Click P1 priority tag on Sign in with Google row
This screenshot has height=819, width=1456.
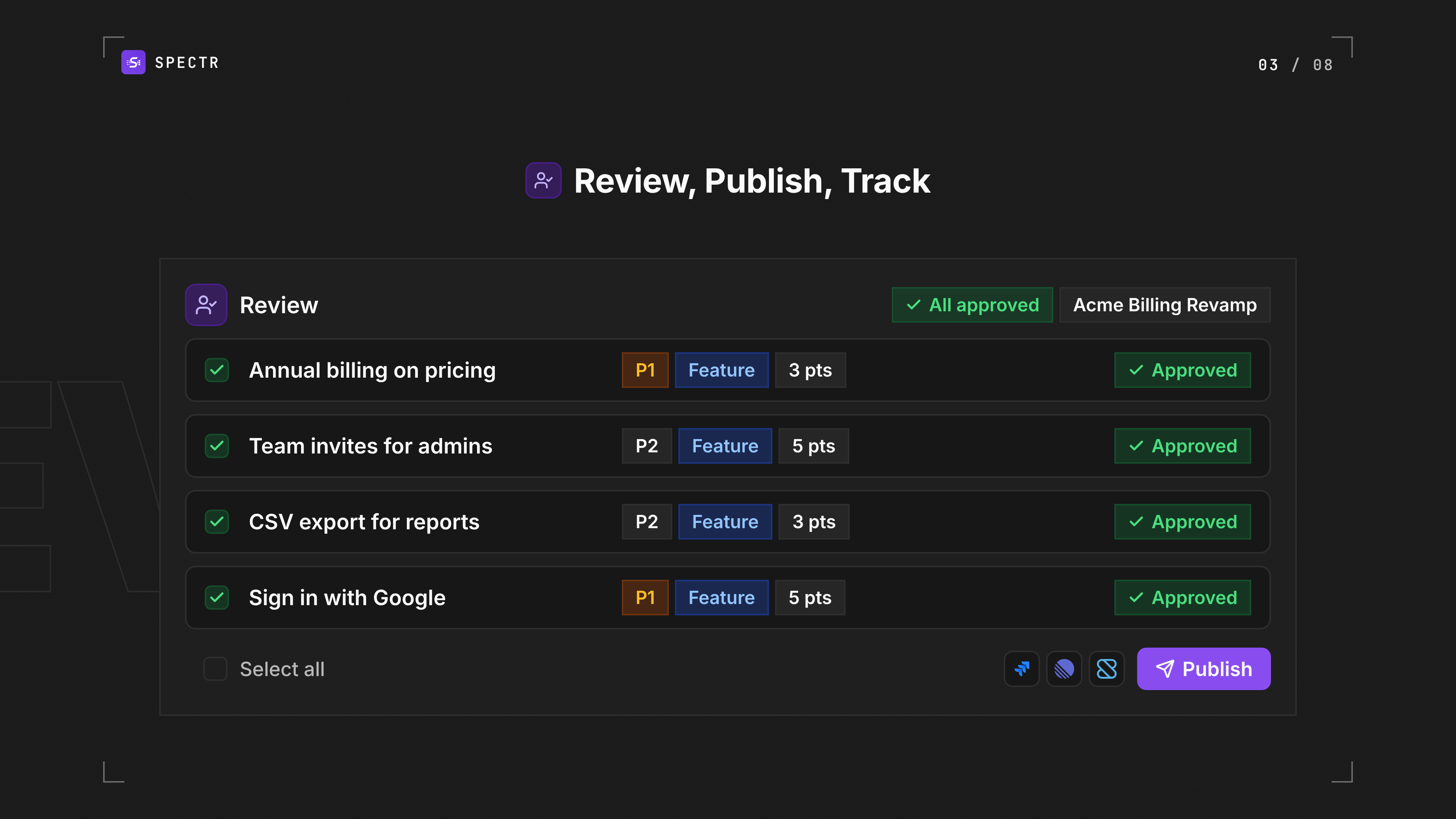(645, 598)
